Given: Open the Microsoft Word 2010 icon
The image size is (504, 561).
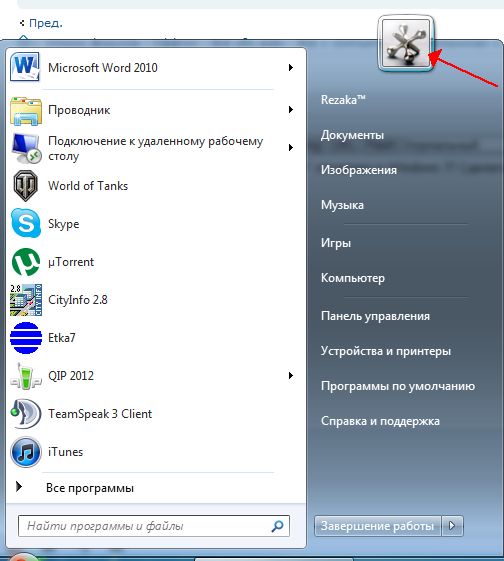Looking at the screenshot, I should pos(25,67).
